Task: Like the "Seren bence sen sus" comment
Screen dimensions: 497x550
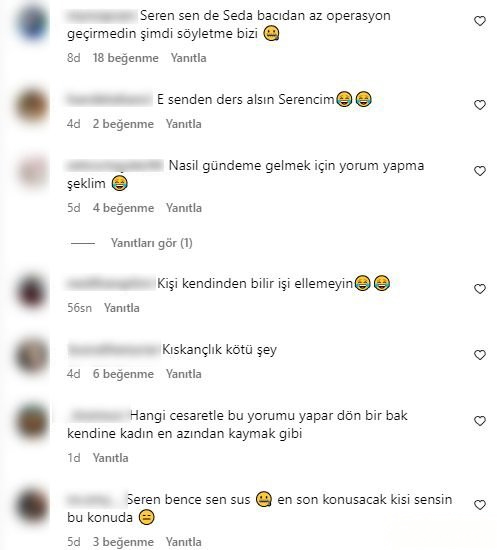Action: pos(480,505)
